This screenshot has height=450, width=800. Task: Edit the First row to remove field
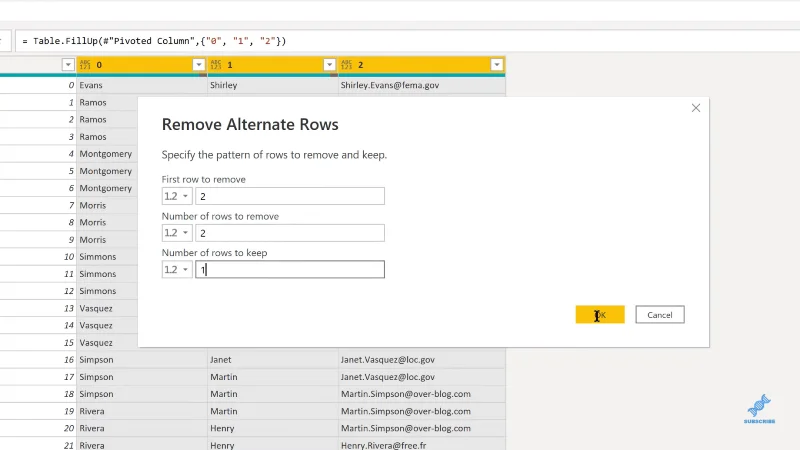(290, 196)
